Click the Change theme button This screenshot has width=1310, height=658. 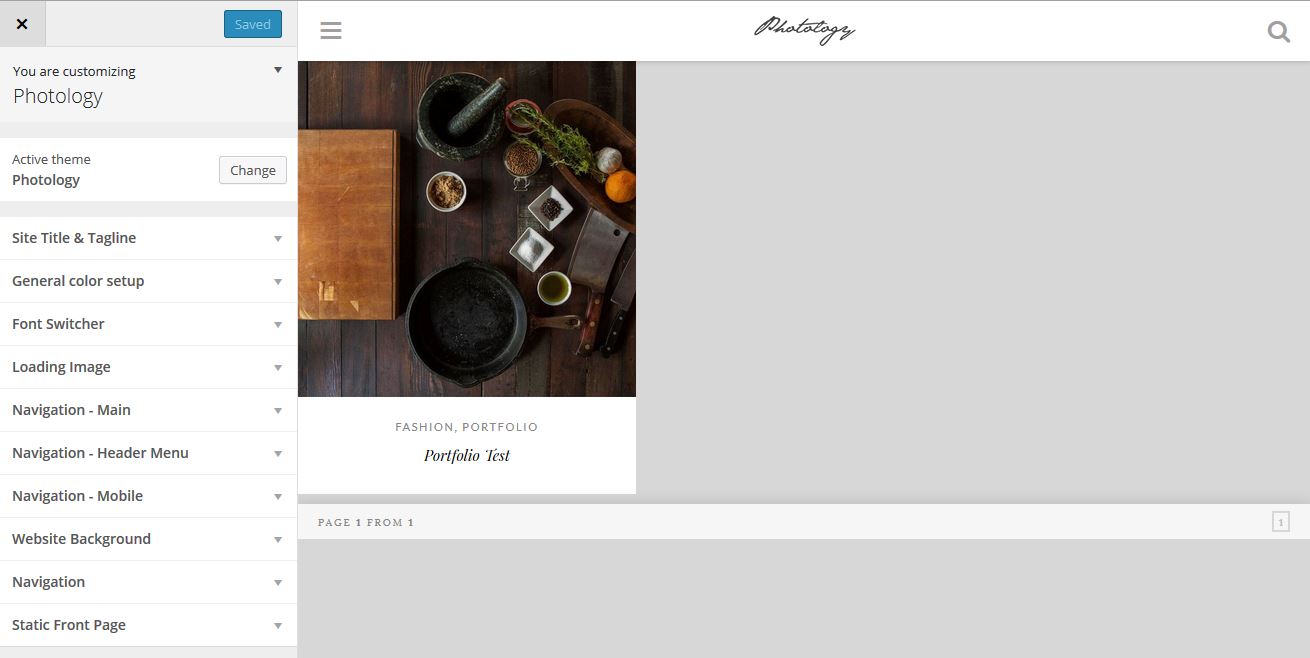tap(253, 170)
